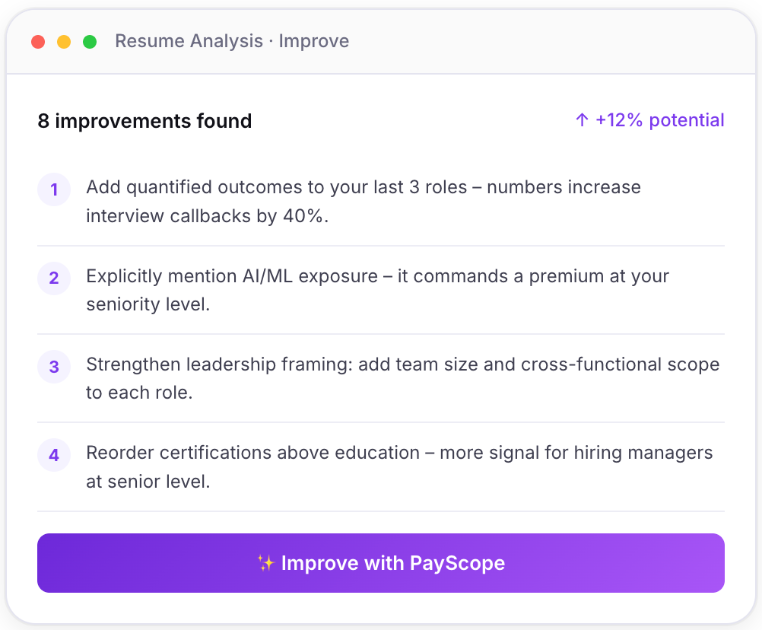Click the up arrow potential icon
The image size is (762, 630).
[x=582, y=120]
